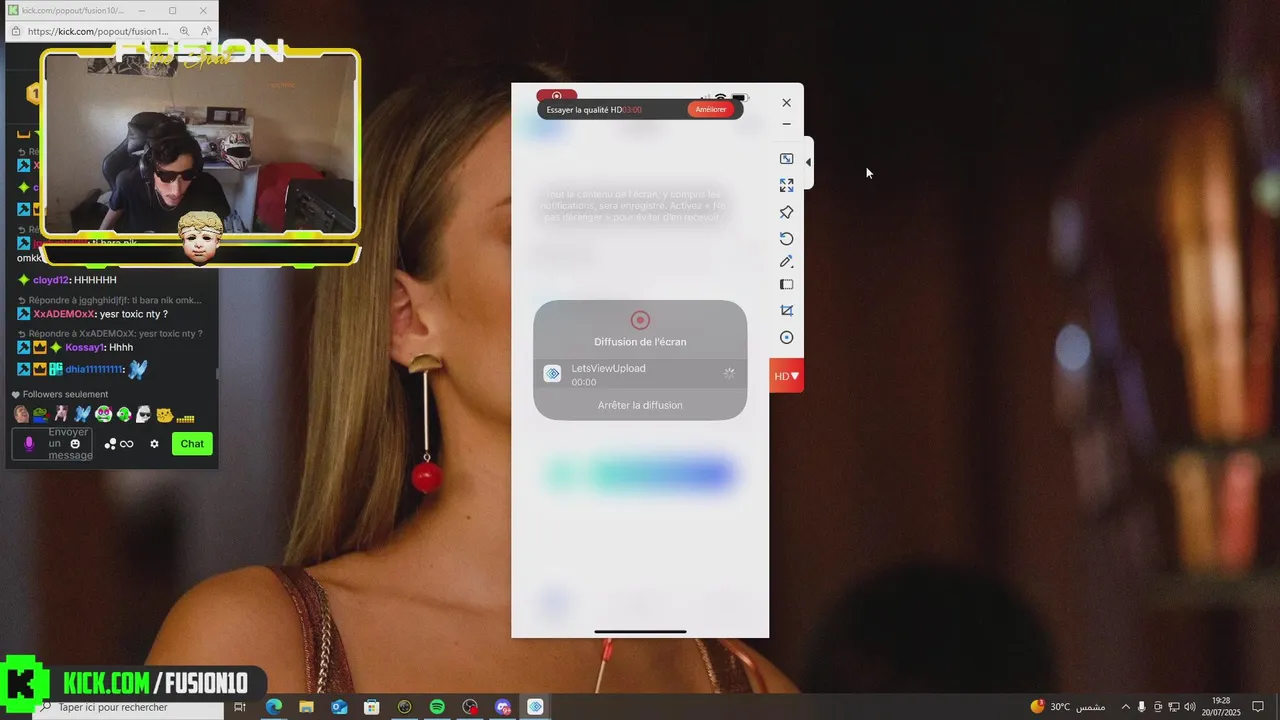Click the volume speaker icon in the system tray
The height and width of the screenshot is (720, 1280).
(1188, 707)
